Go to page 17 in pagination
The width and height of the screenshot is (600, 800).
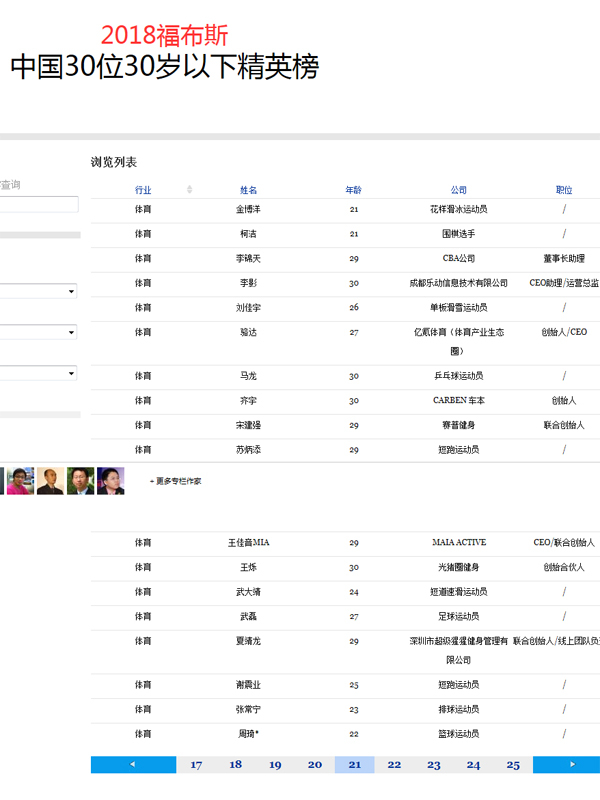pos(196,765)
